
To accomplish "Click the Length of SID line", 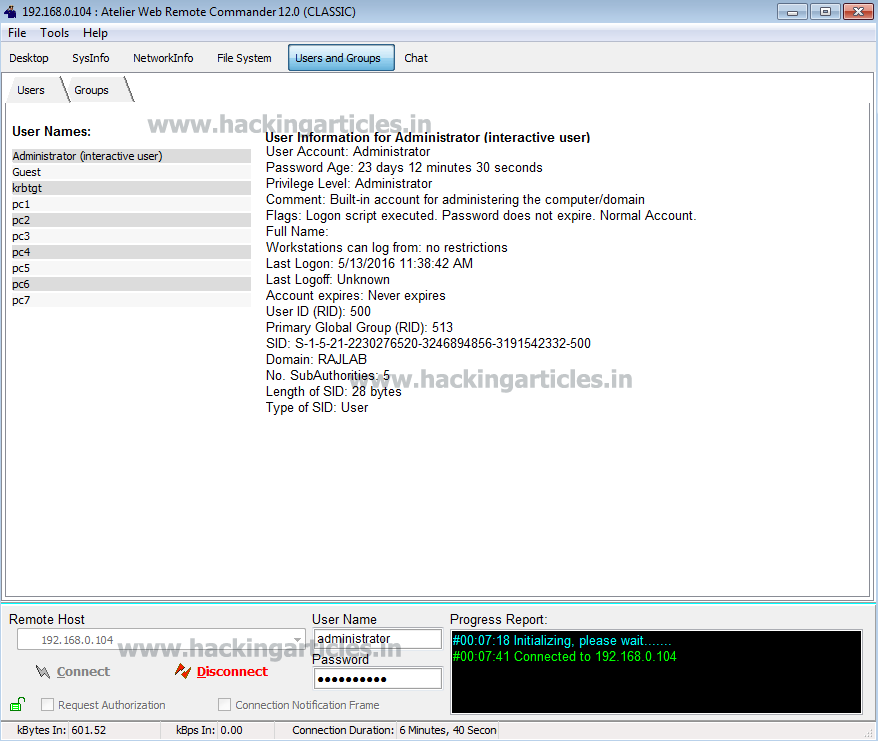I will 334,392.
